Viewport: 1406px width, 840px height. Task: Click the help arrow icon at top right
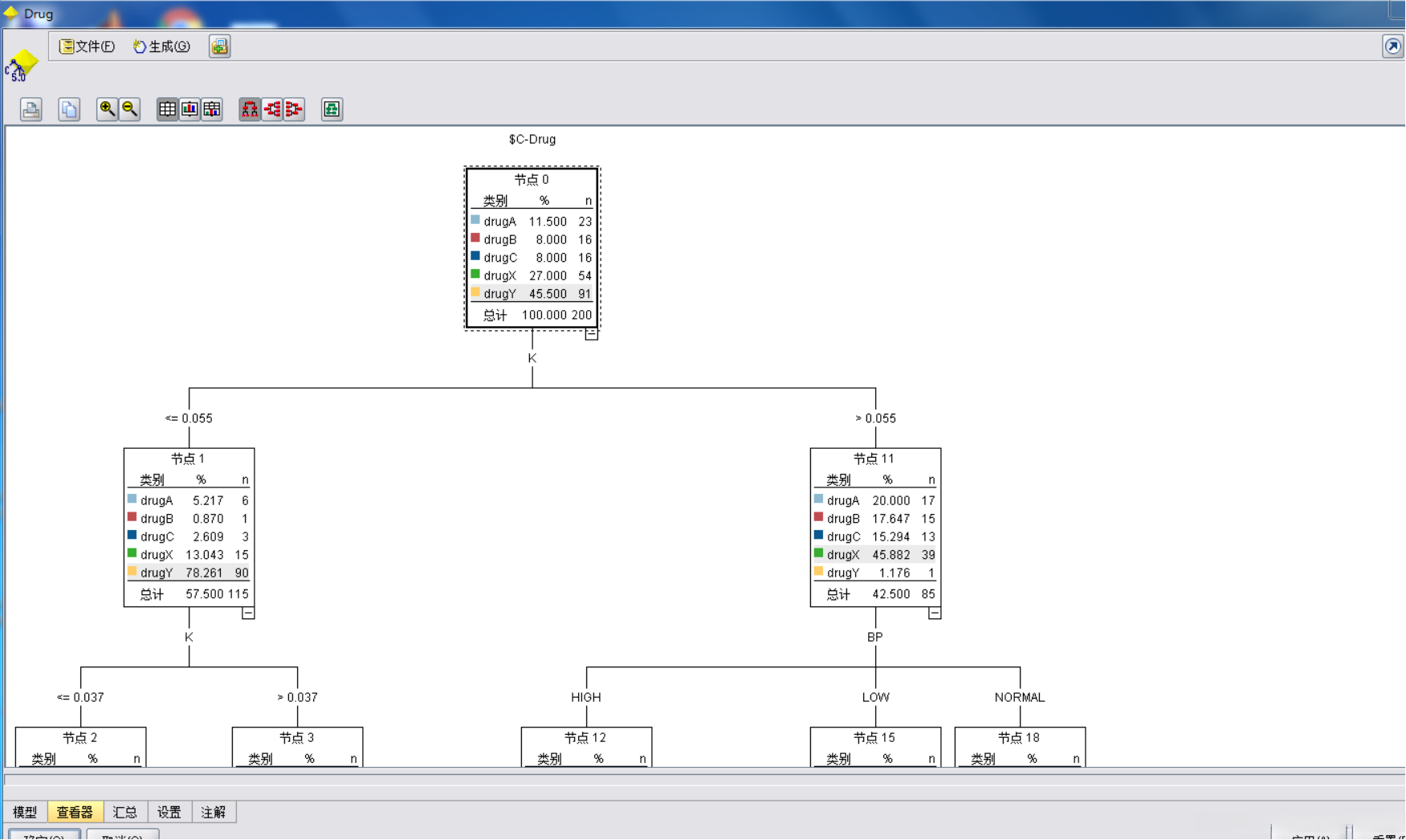coord(1392,47)
